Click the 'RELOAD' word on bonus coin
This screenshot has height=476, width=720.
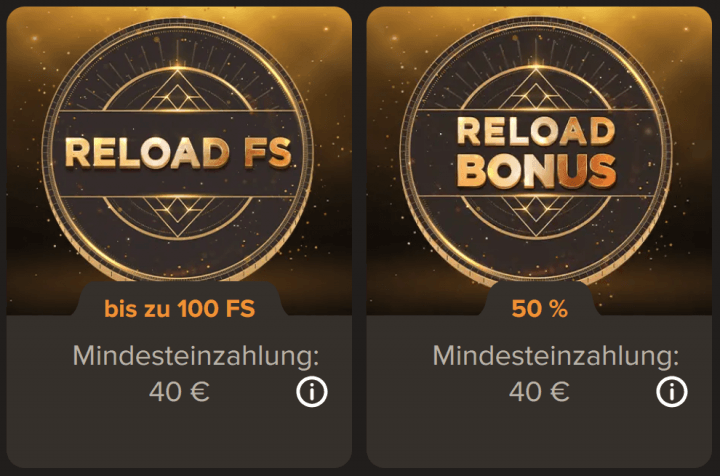coord(535,133)
